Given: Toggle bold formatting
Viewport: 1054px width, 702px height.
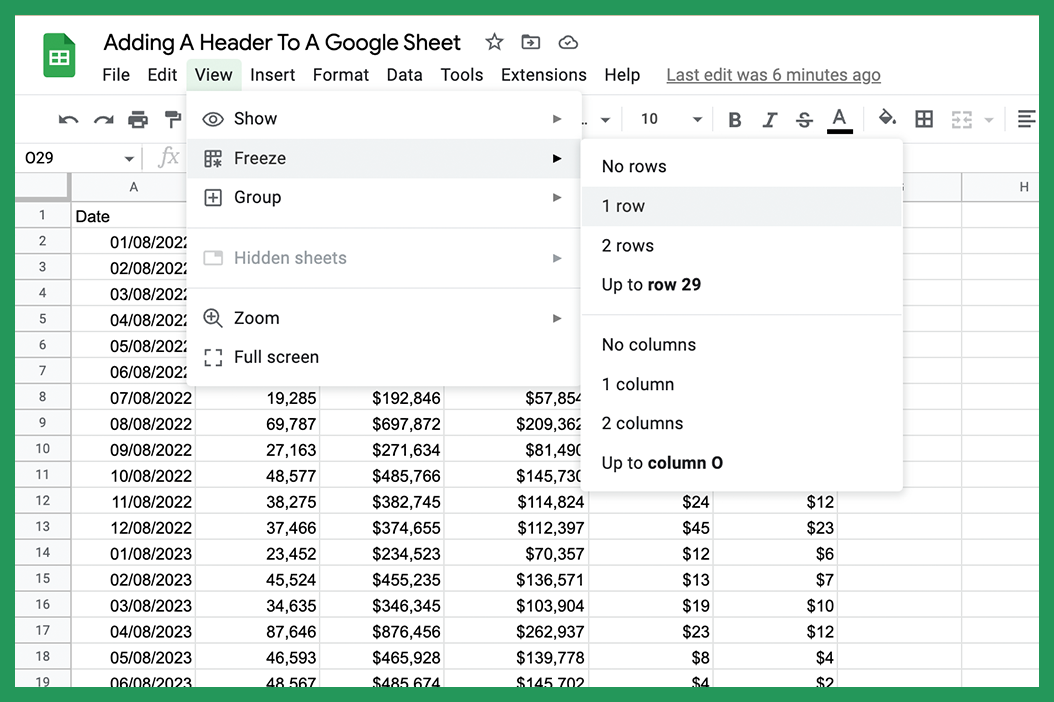Looking at the screenshot, I should coord(735,119).
